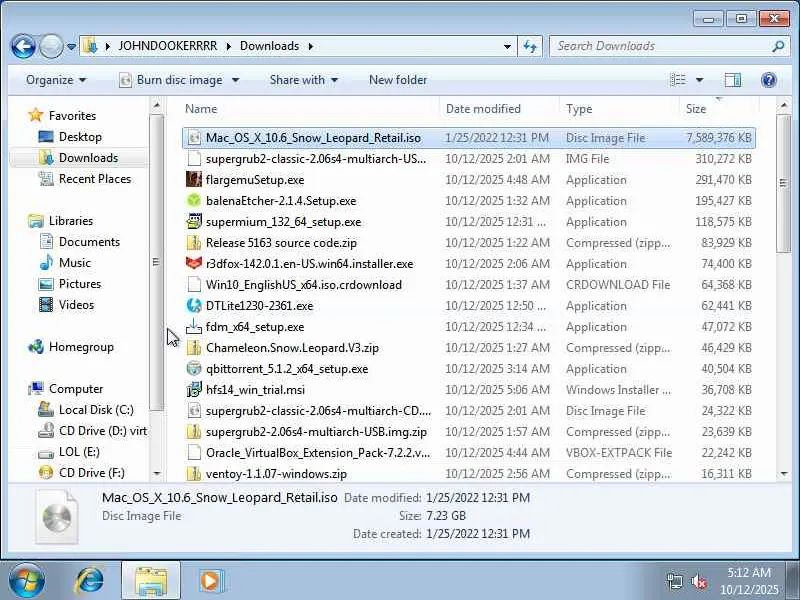Click the change view icon
This screenshot has width=800, height=600.
point(678,80)
